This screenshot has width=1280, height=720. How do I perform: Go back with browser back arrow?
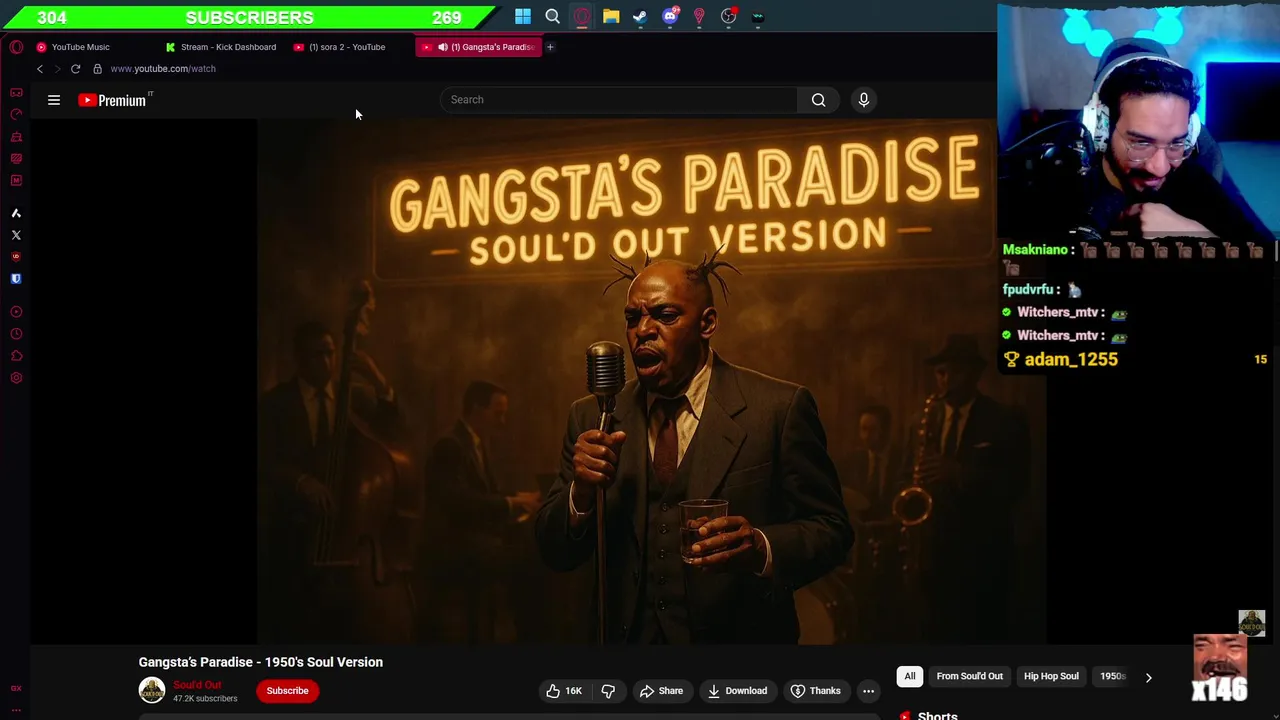tap(40, 69)
